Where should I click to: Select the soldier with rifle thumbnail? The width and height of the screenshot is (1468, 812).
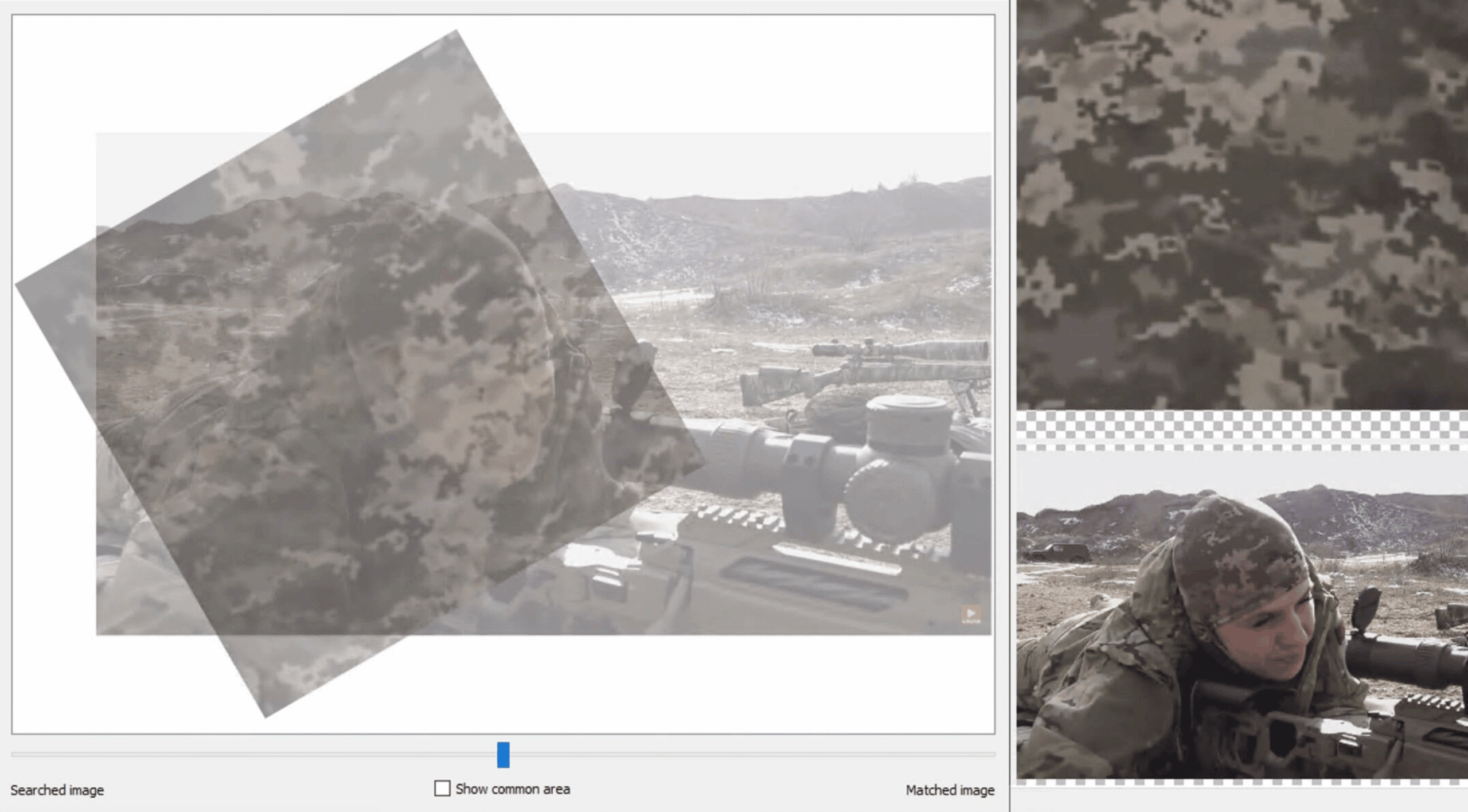(x=1242, y=616)
